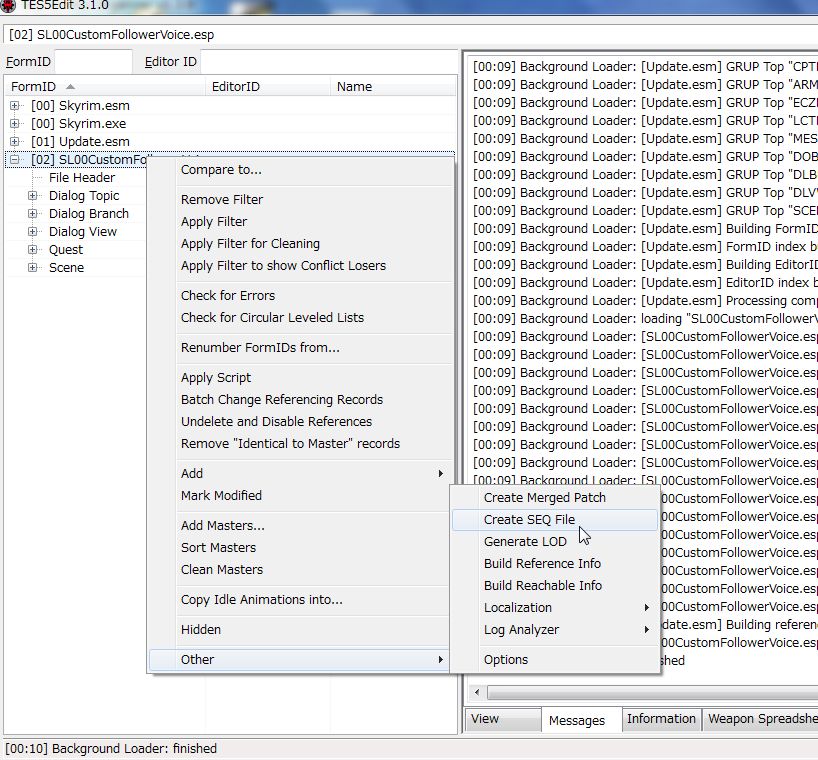Click the TES5Edit app icon in title bar
818x760 pixels.
7,6
